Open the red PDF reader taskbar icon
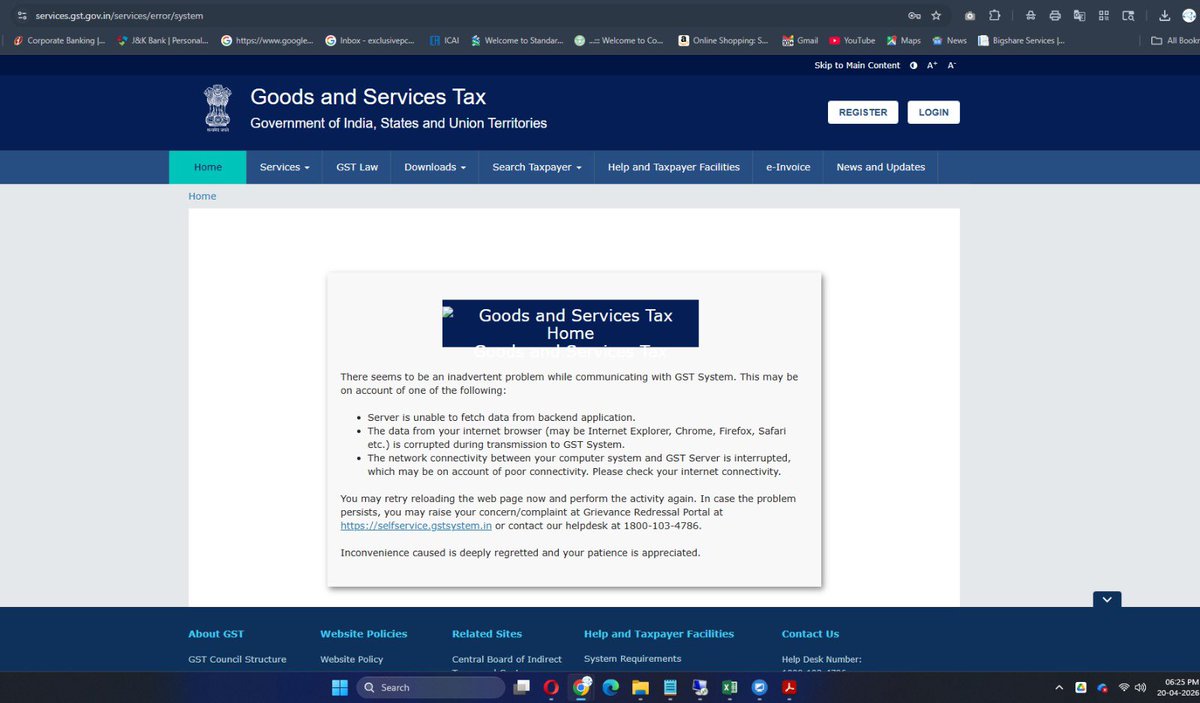 [789, 688]
